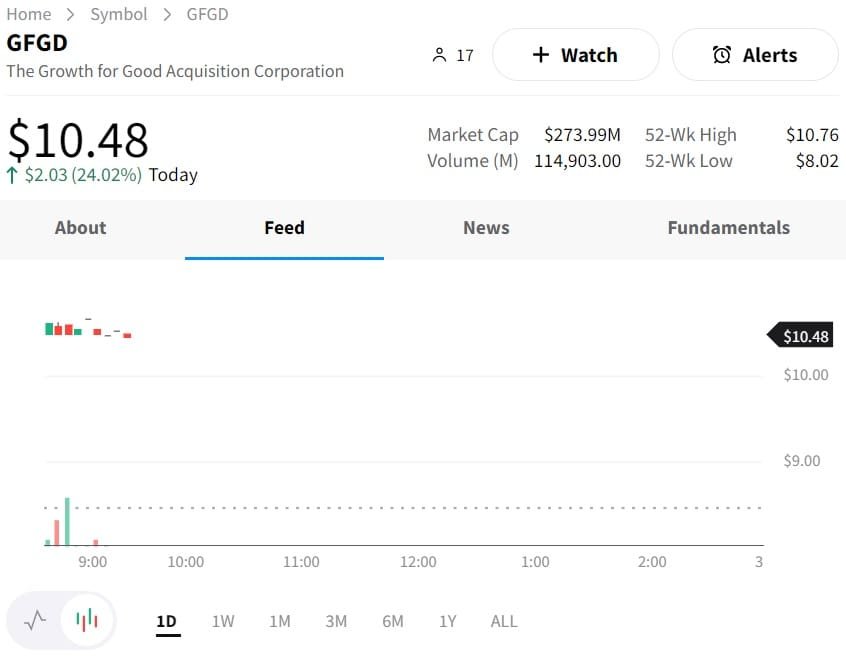Select the 1W time range
Image resolution: width=846 pixels, height=656 pixels.
click(223, 621)
